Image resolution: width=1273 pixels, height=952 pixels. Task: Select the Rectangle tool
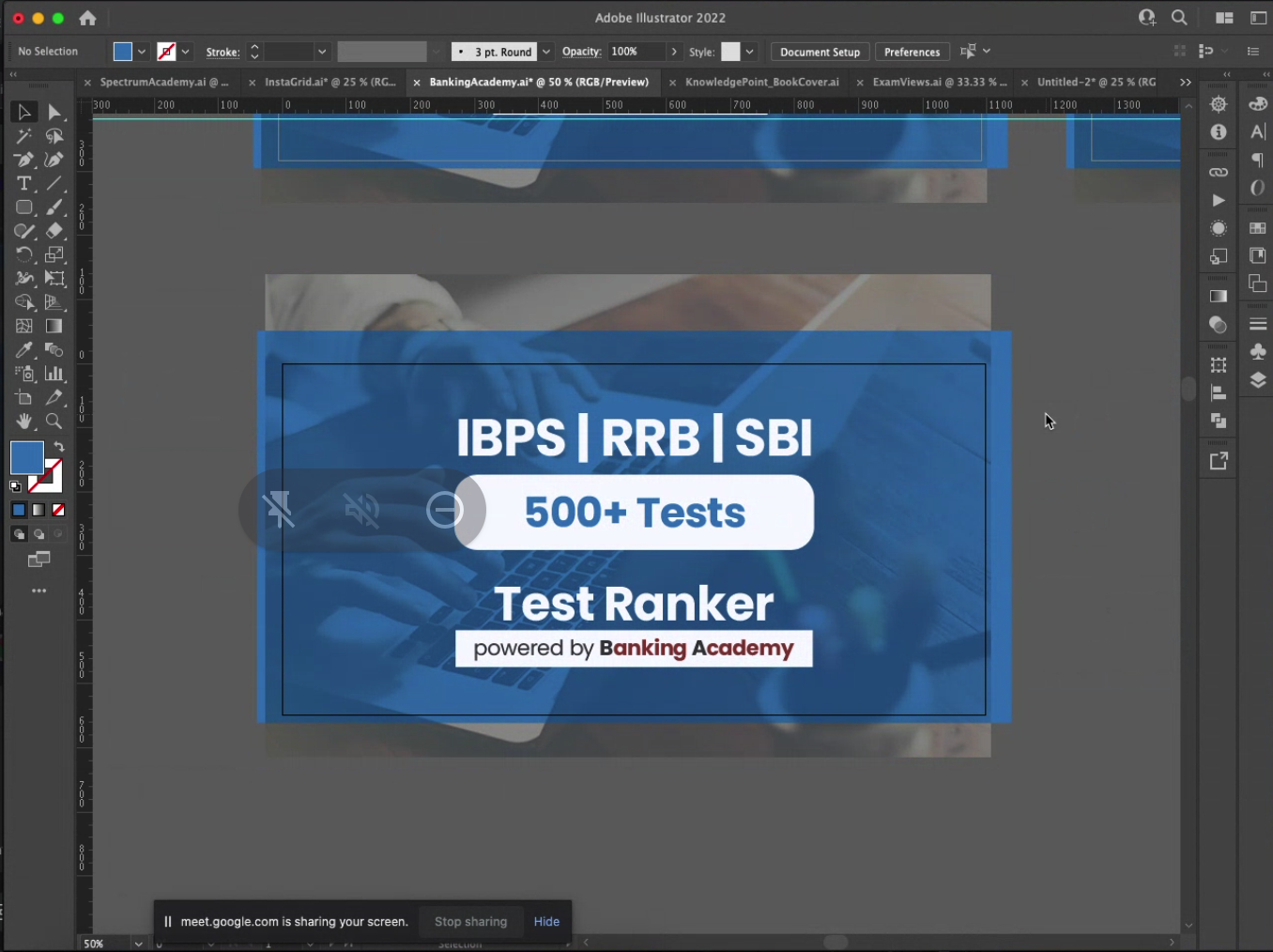click(x=24, y=207)
